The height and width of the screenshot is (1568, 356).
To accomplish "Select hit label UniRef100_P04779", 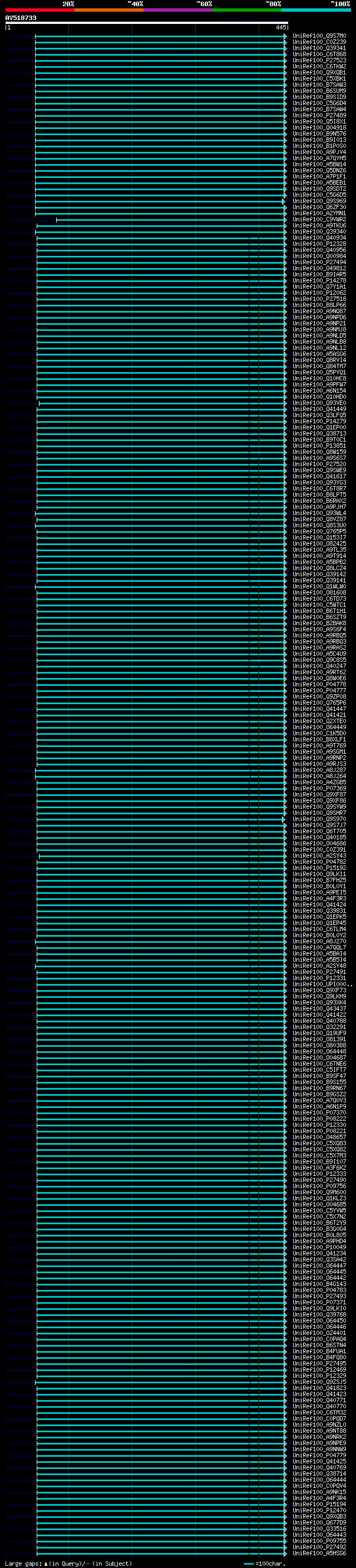I will point(319,1456).
